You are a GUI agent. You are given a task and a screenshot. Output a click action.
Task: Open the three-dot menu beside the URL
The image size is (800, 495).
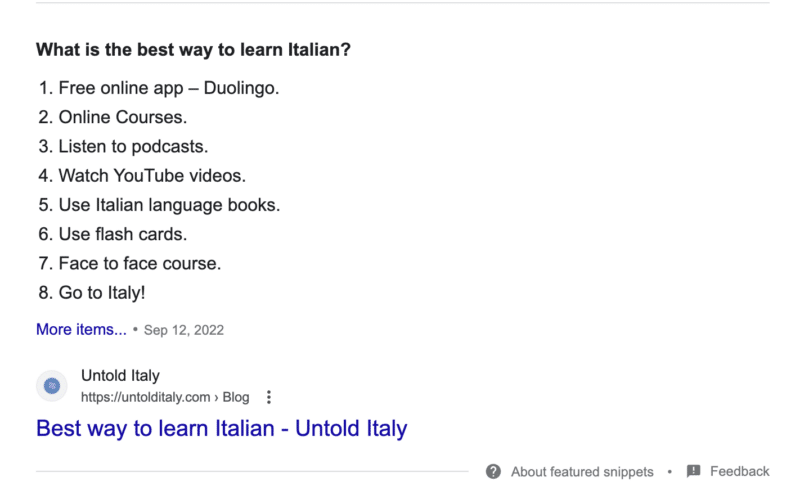(x=268, y=397)
